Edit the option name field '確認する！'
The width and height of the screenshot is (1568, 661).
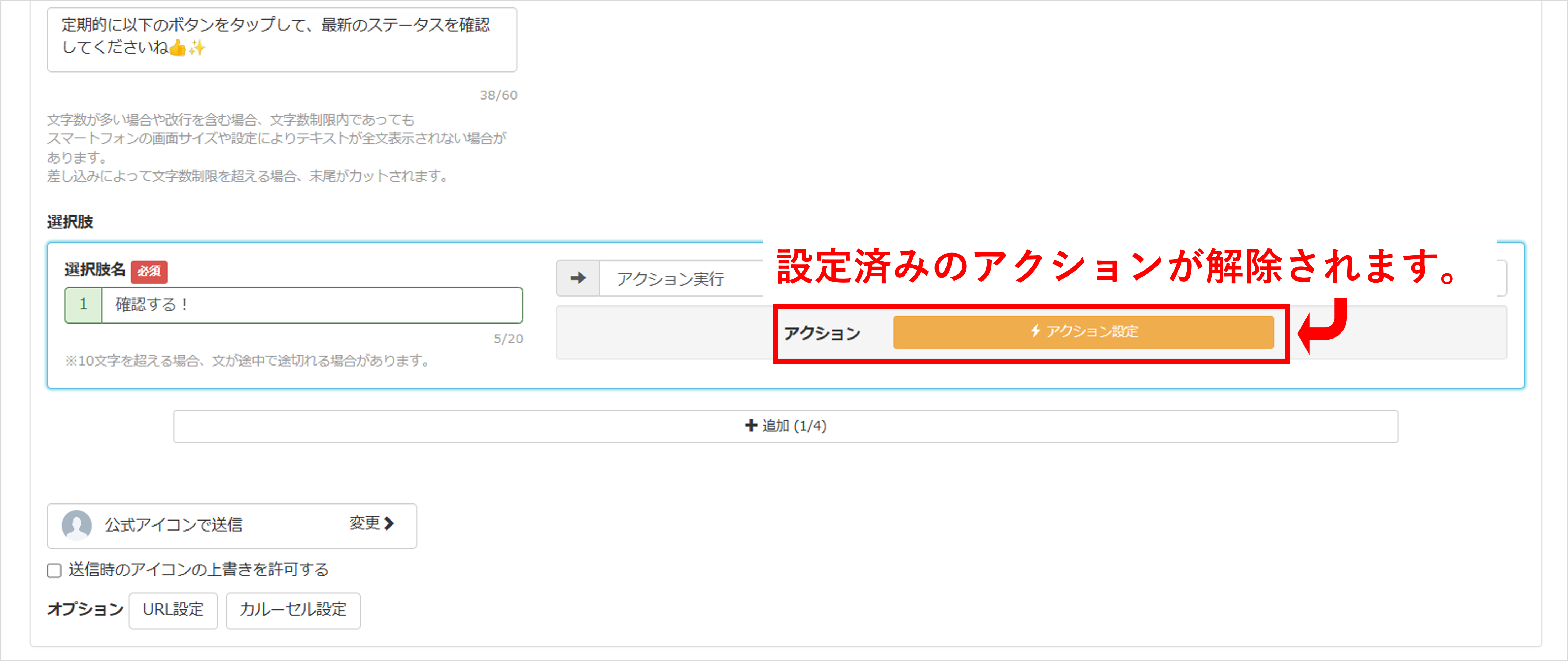click(312, 305)
